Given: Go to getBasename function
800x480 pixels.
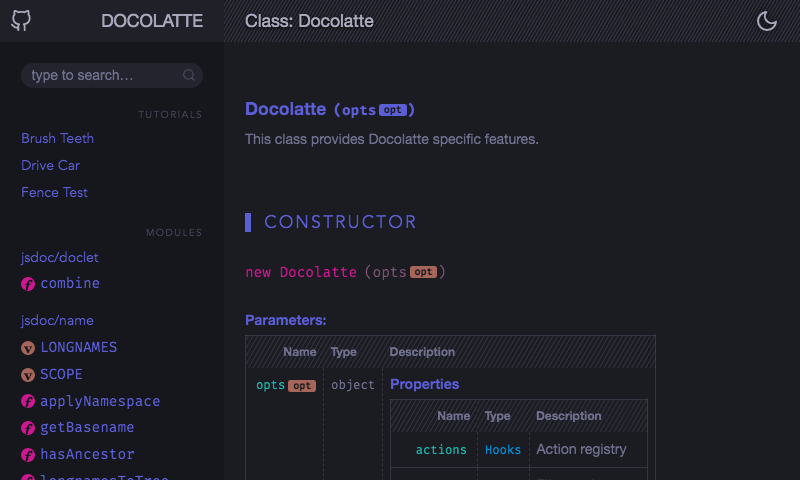Looking at the screenshot, I should (87, 427).
